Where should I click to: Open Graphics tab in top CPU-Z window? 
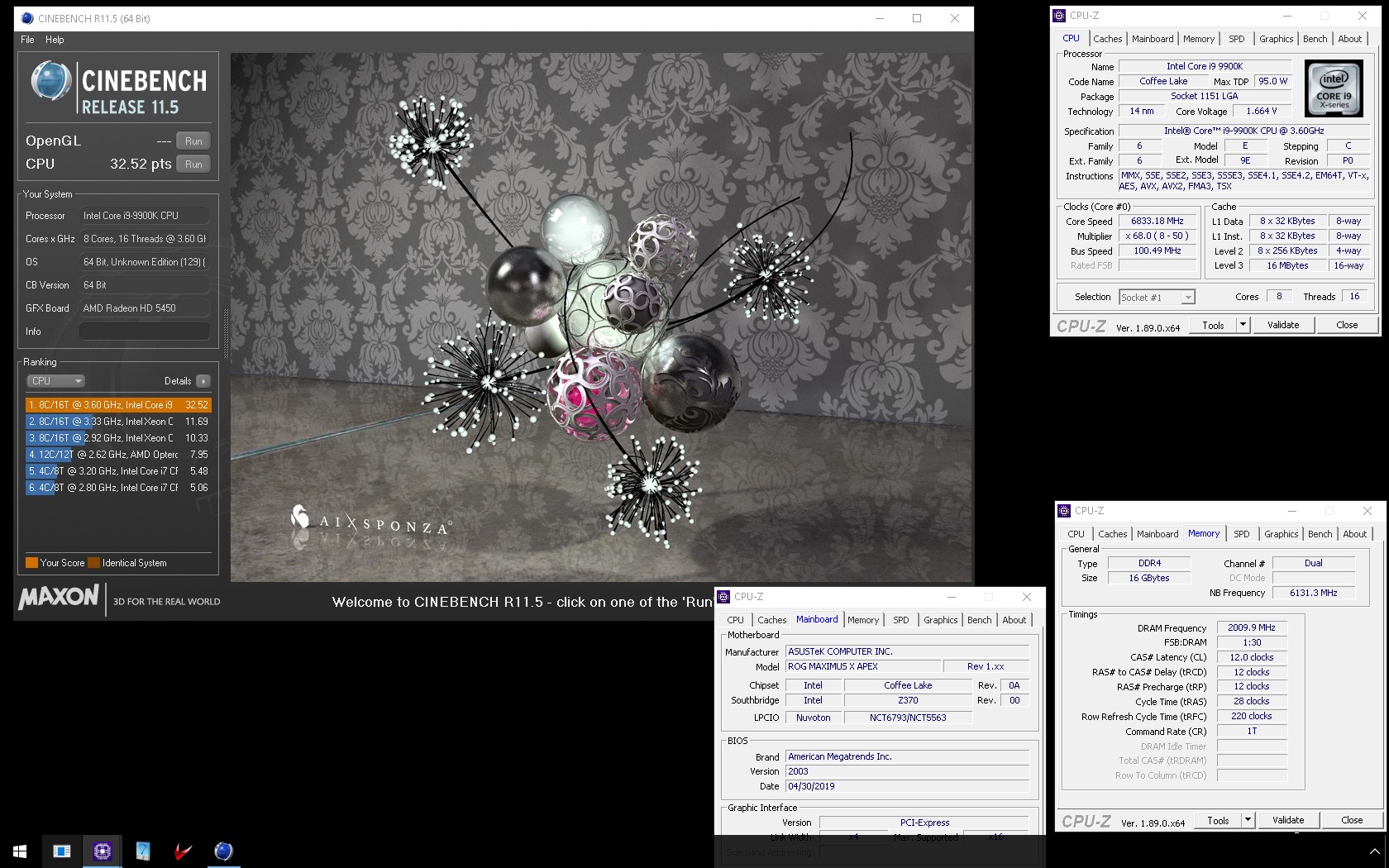pos(1276,39)
